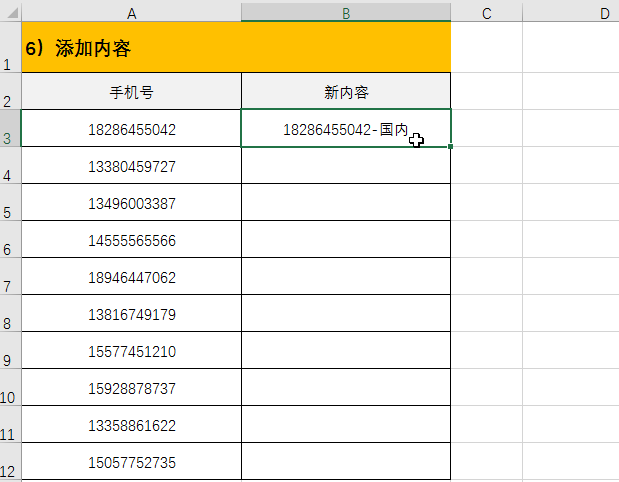Screen dimensions: 619x482
Task: Select row 12 header
Action: pos(10,461)
